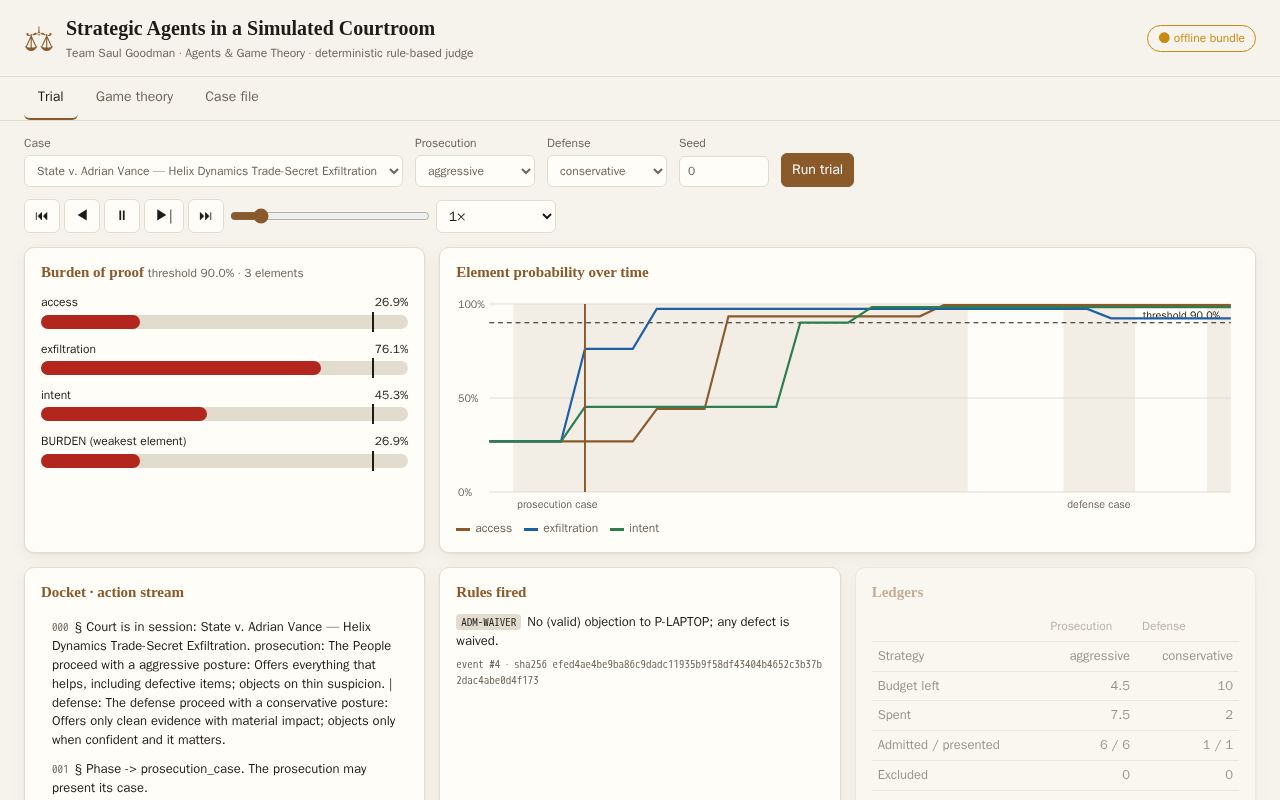Click the 76.1% exfiltration value
The width and height of the screenshot is (1280, 800).
tap(392, 349)
